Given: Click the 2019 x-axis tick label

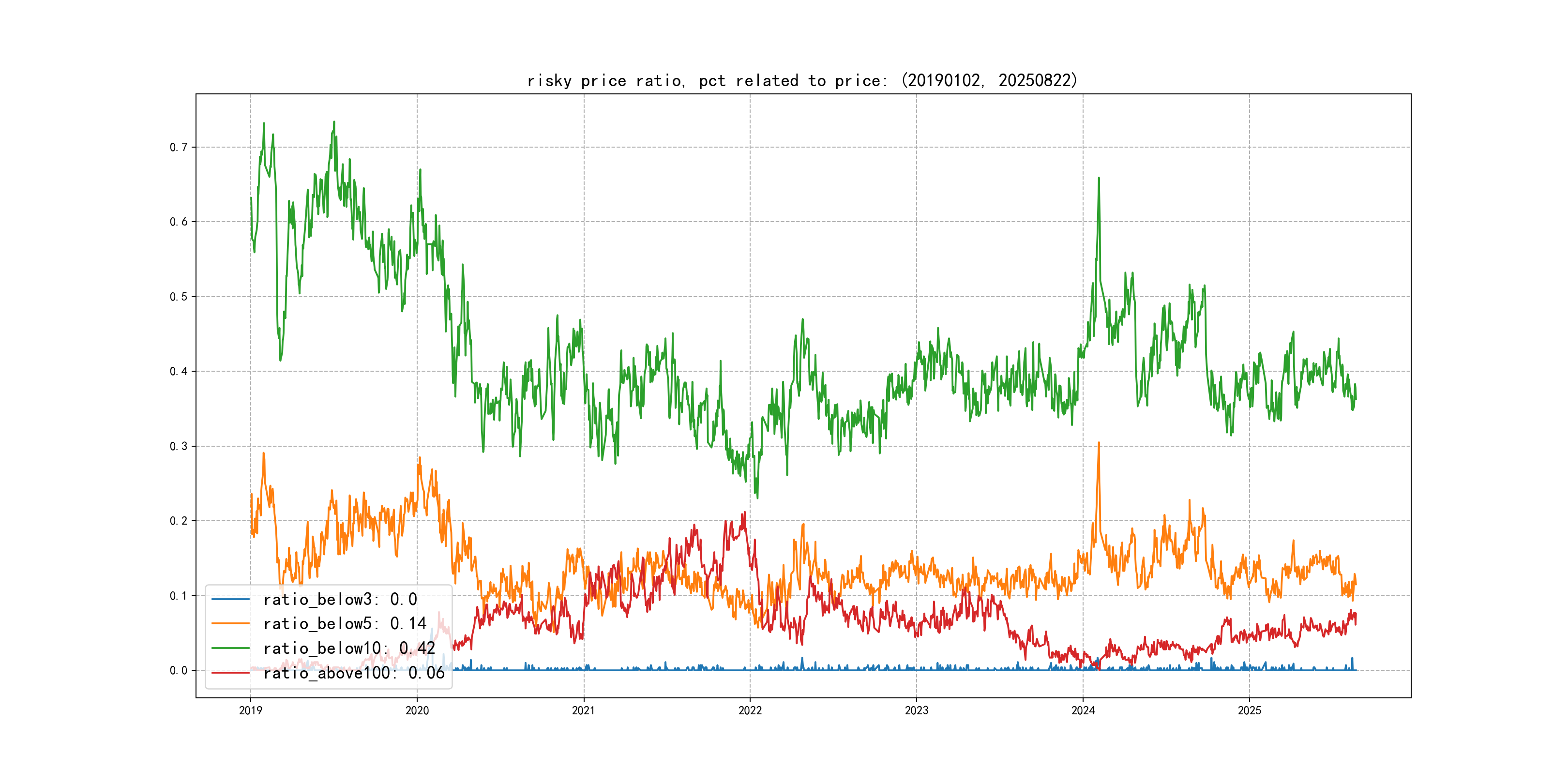Looking at the screenshot, I should 250,710.
